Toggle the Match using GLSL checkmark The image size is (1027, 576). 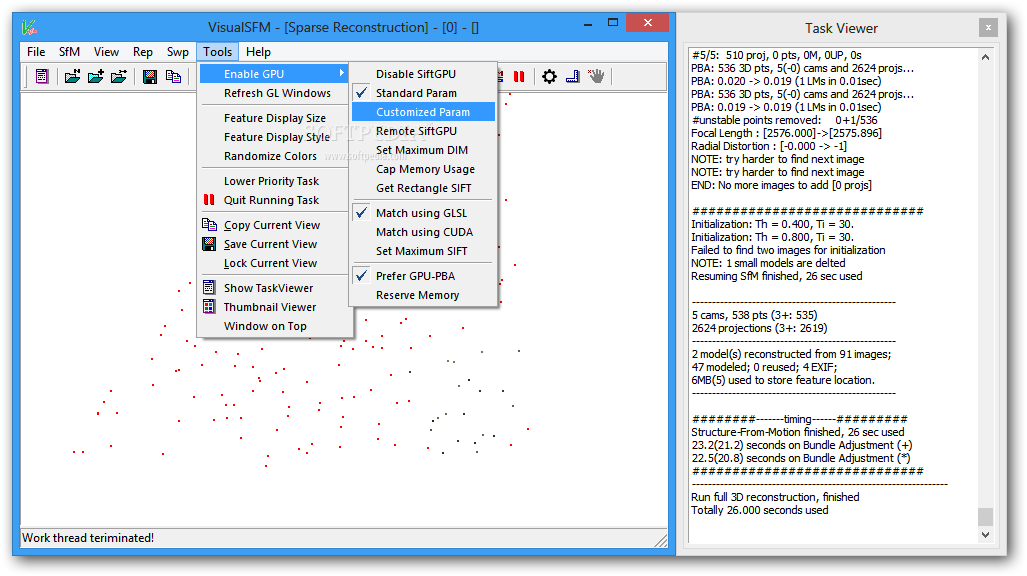361,212
